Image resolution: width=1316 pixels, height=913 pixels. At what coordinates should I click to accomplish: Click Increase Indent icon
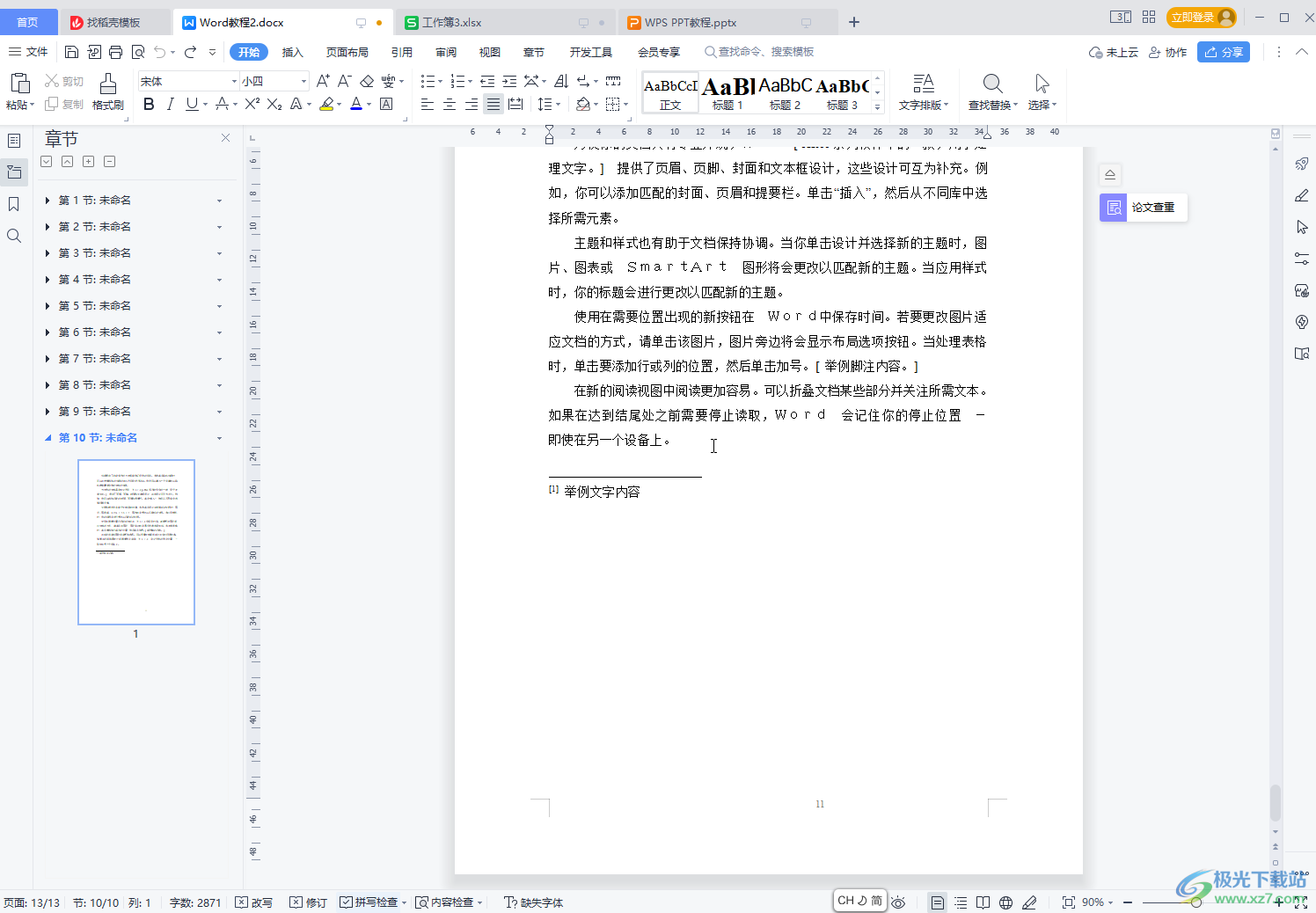(x=509, y=81)
